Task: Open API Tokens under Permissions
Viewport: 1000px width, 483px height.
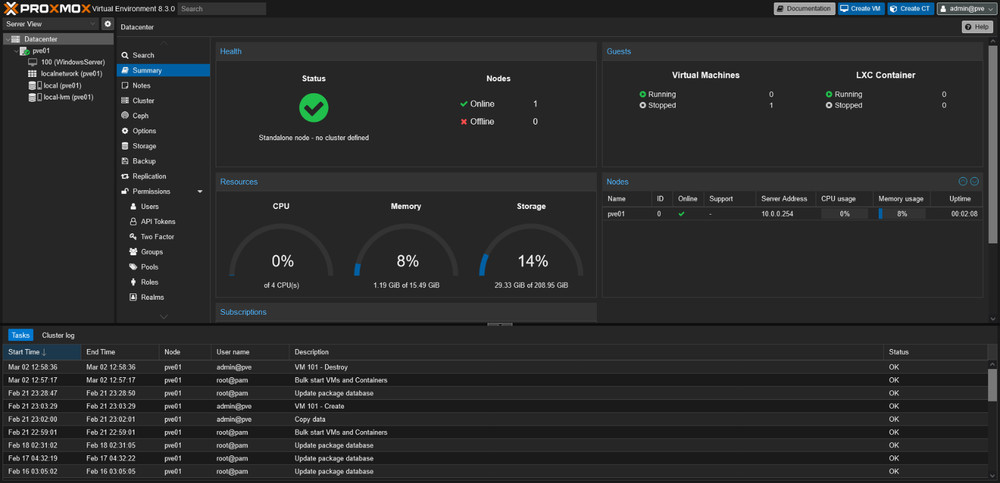Action: click(163, 222)
